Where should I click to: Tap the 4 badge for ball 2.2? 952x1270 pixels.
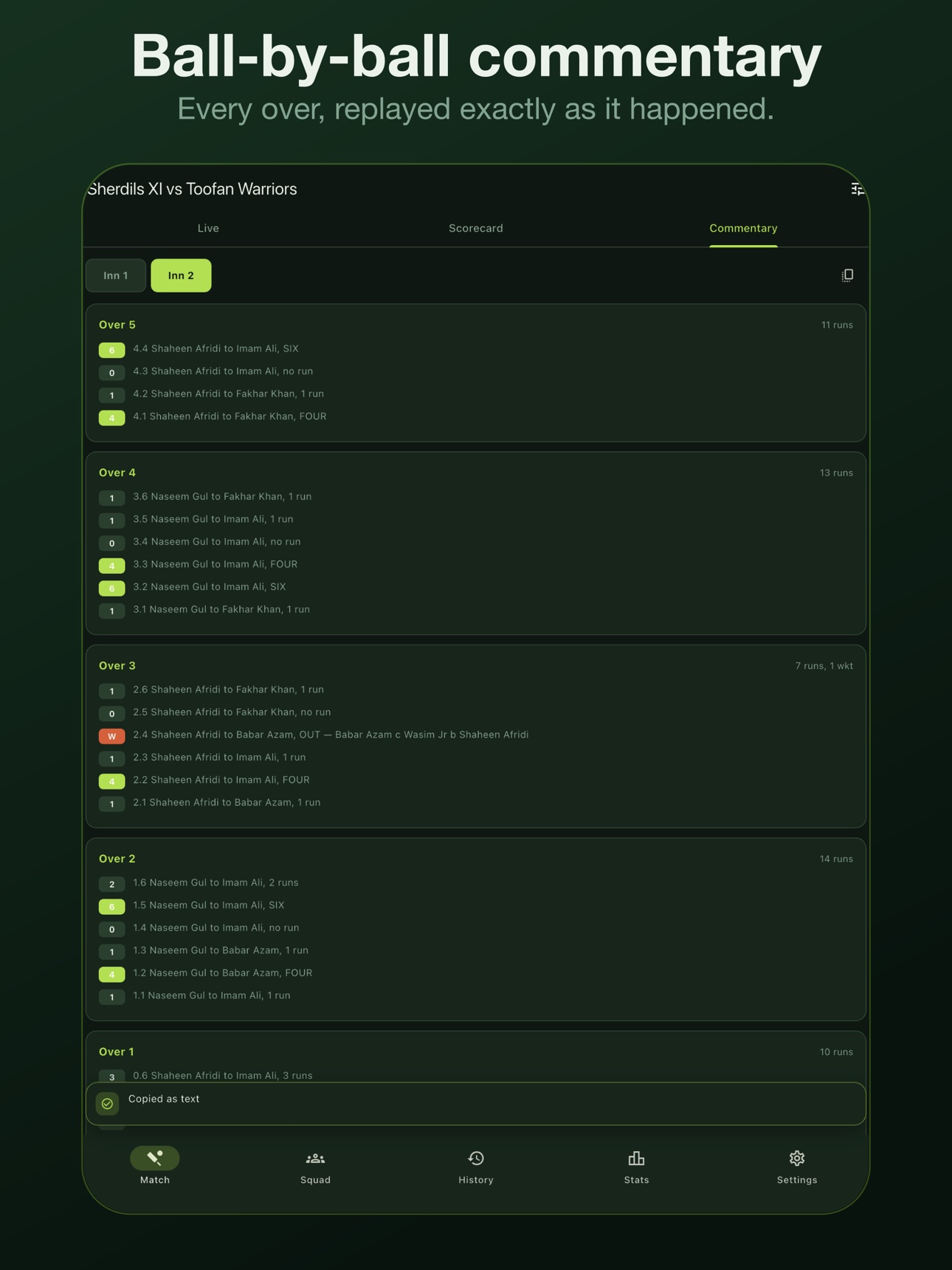coord(112,781)
